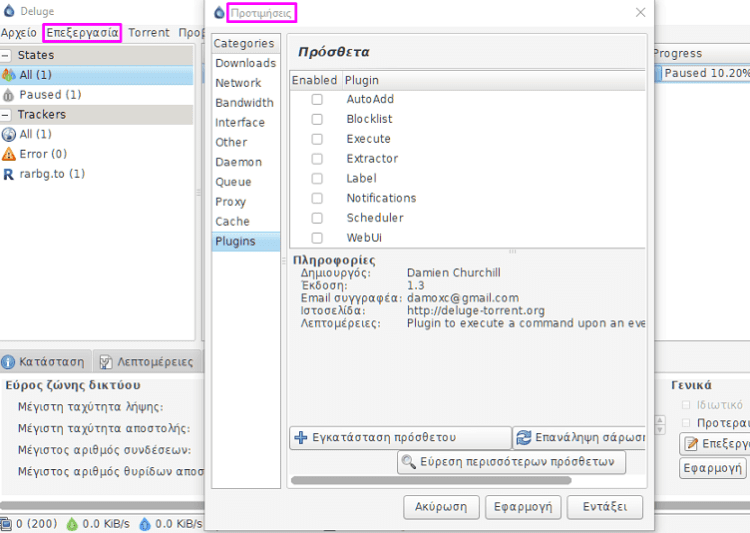Collapse the States section
750x533 pixels.
pyautogui.click(x=6, y=56)
